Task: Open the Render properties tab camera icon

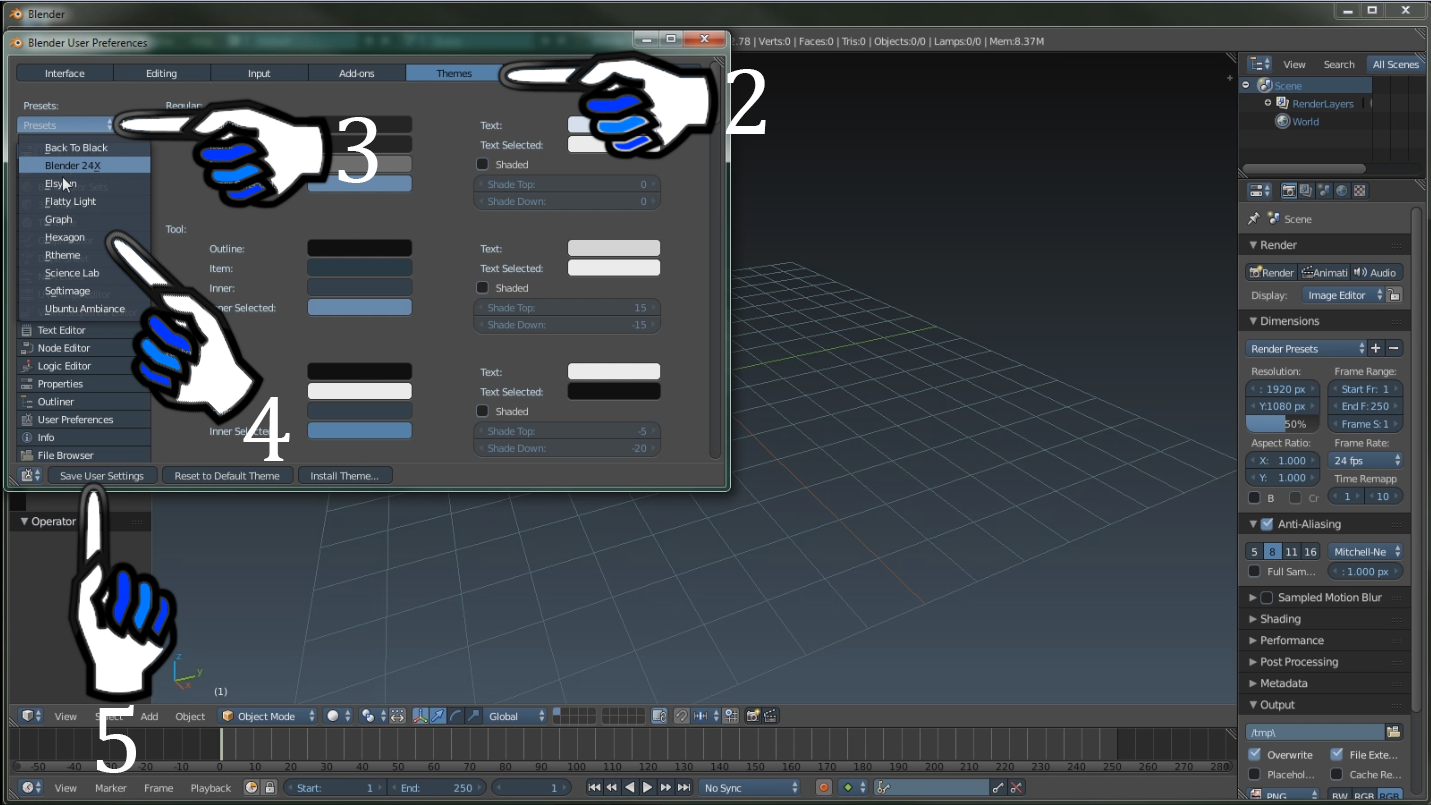Action: point(1289,190)
